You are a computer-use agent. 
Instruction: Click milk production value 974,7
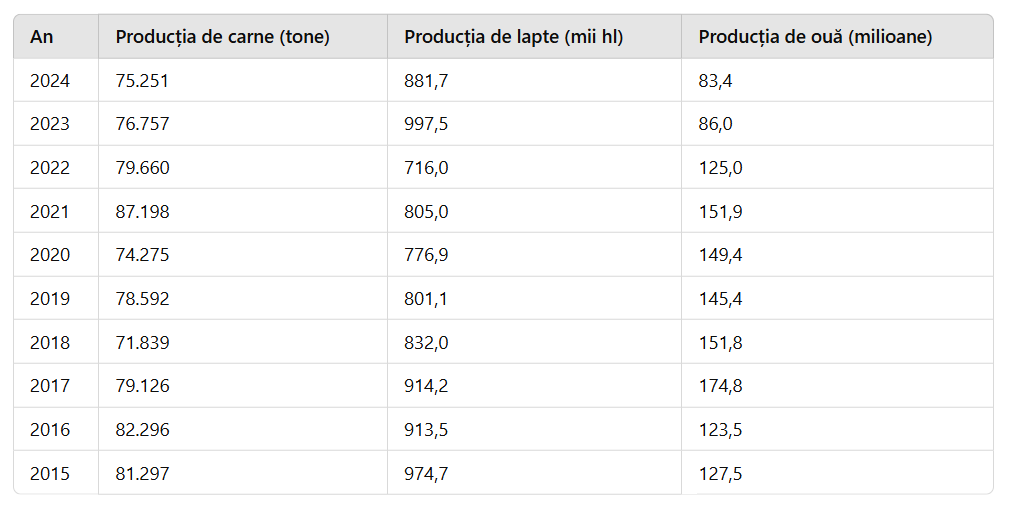[x=426, y=474]
